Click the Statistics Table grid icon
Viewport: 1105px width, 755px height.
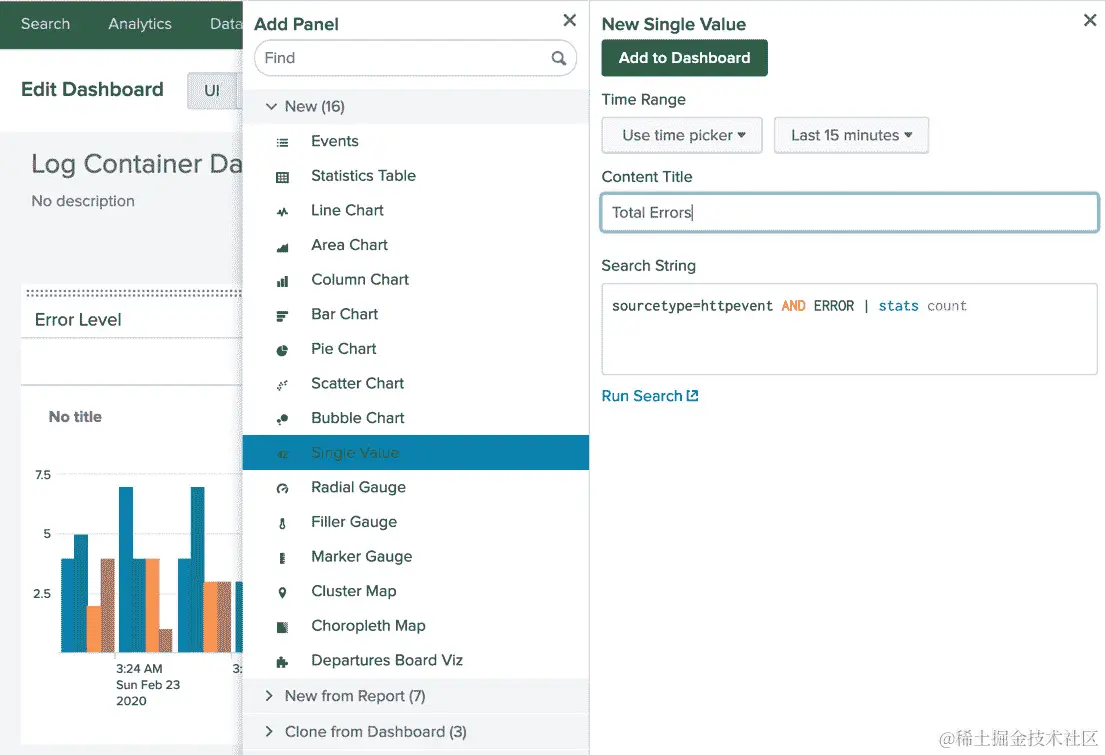pyautogui.click(x=283, y=177)
